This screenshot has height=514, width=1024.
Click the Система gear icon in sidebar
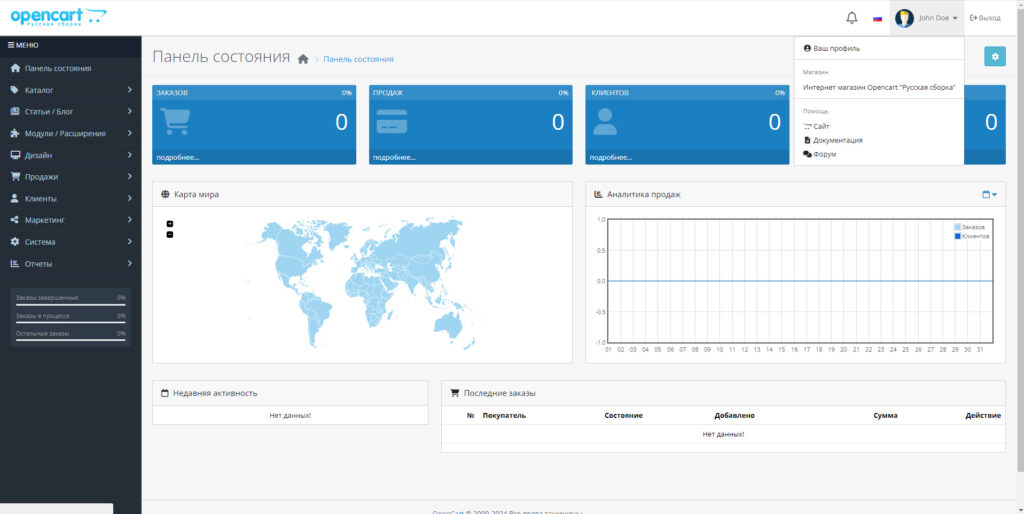(15, 242)
